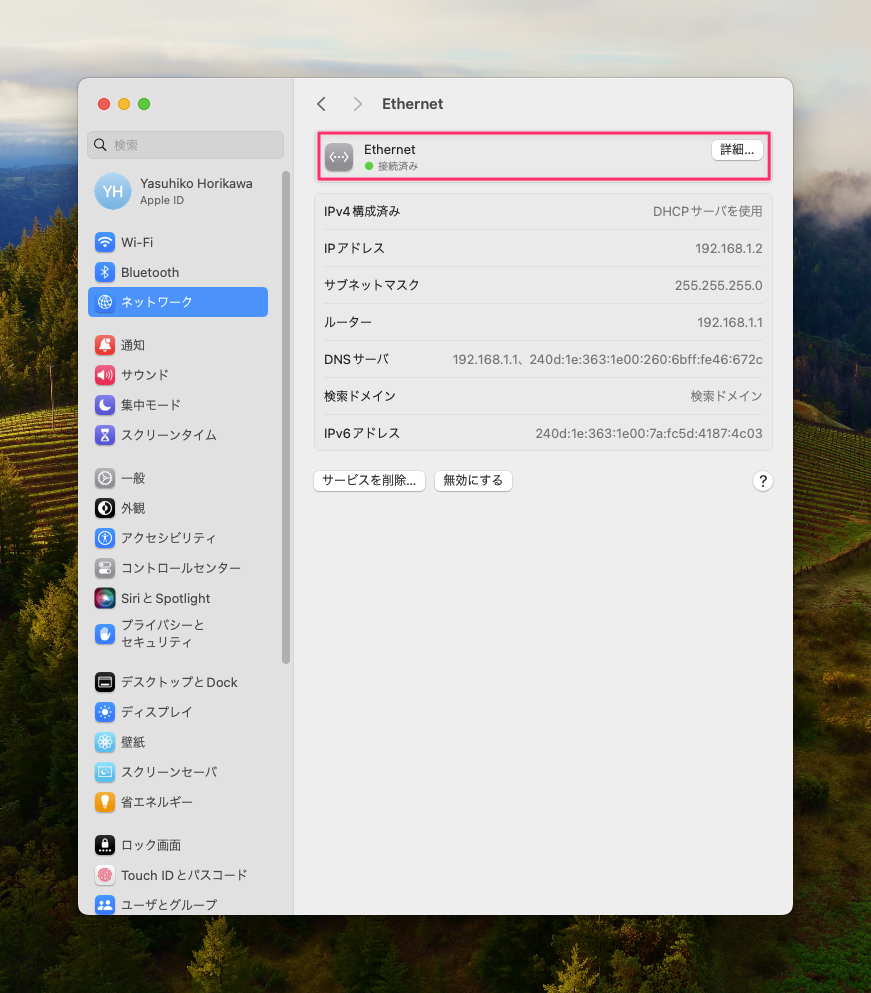Select Siri と Spotlight icon
The image size is (871, 993).
(x=105, y=598)
